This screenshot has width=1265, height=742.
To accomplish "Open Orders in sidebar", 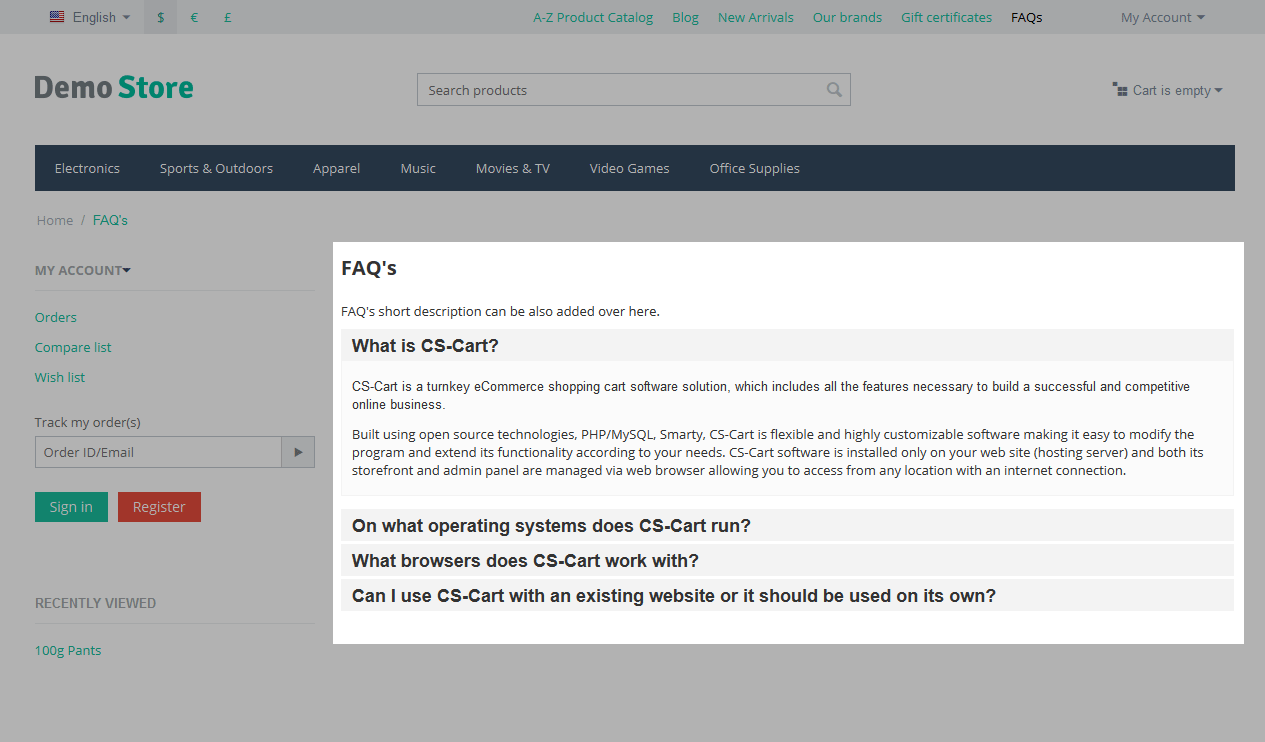I will click(56, 317).
